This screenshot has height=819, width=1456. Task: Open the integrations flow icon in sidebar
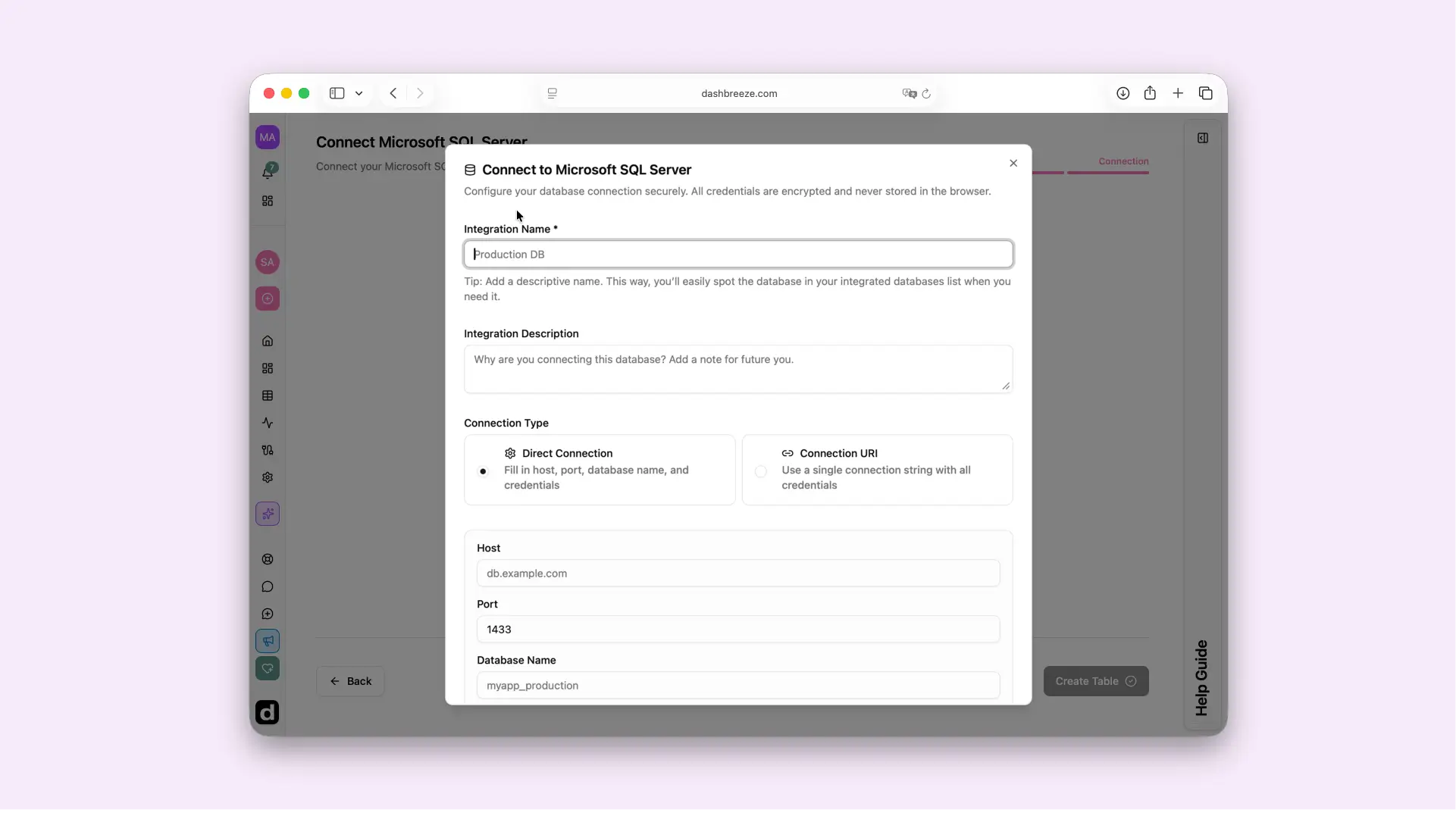(268, 450)
